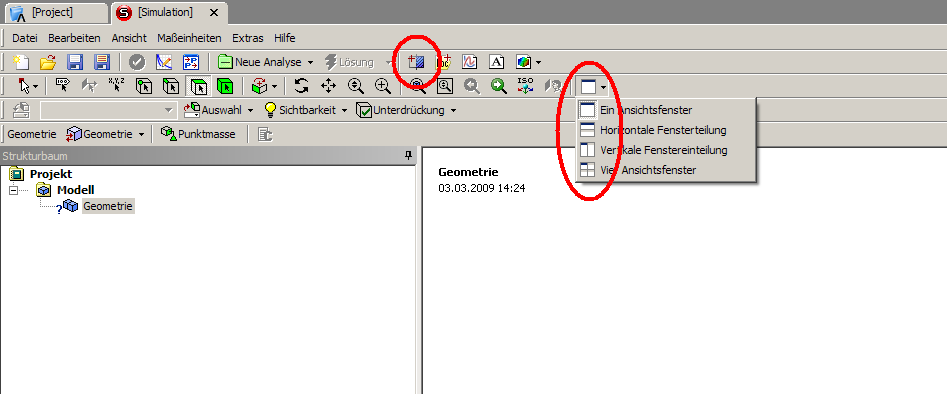Collapse the Modell tree node

(x=13, y=190)
